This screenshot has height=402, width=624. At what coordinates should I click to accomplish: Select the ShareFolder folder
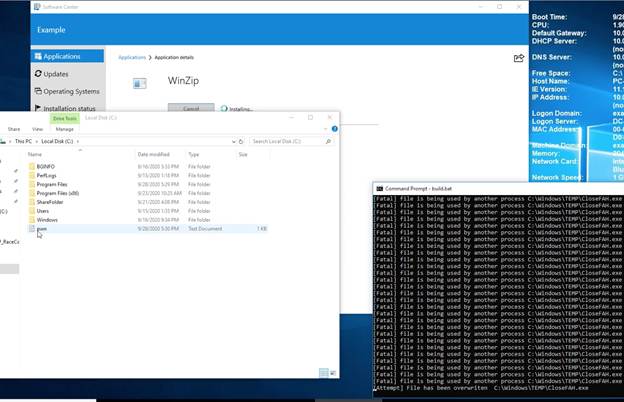tap(50, 202)
